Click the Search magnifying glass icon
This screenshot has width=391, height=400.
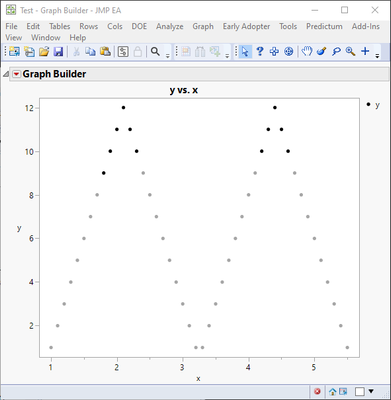click(x=155, y=52)
